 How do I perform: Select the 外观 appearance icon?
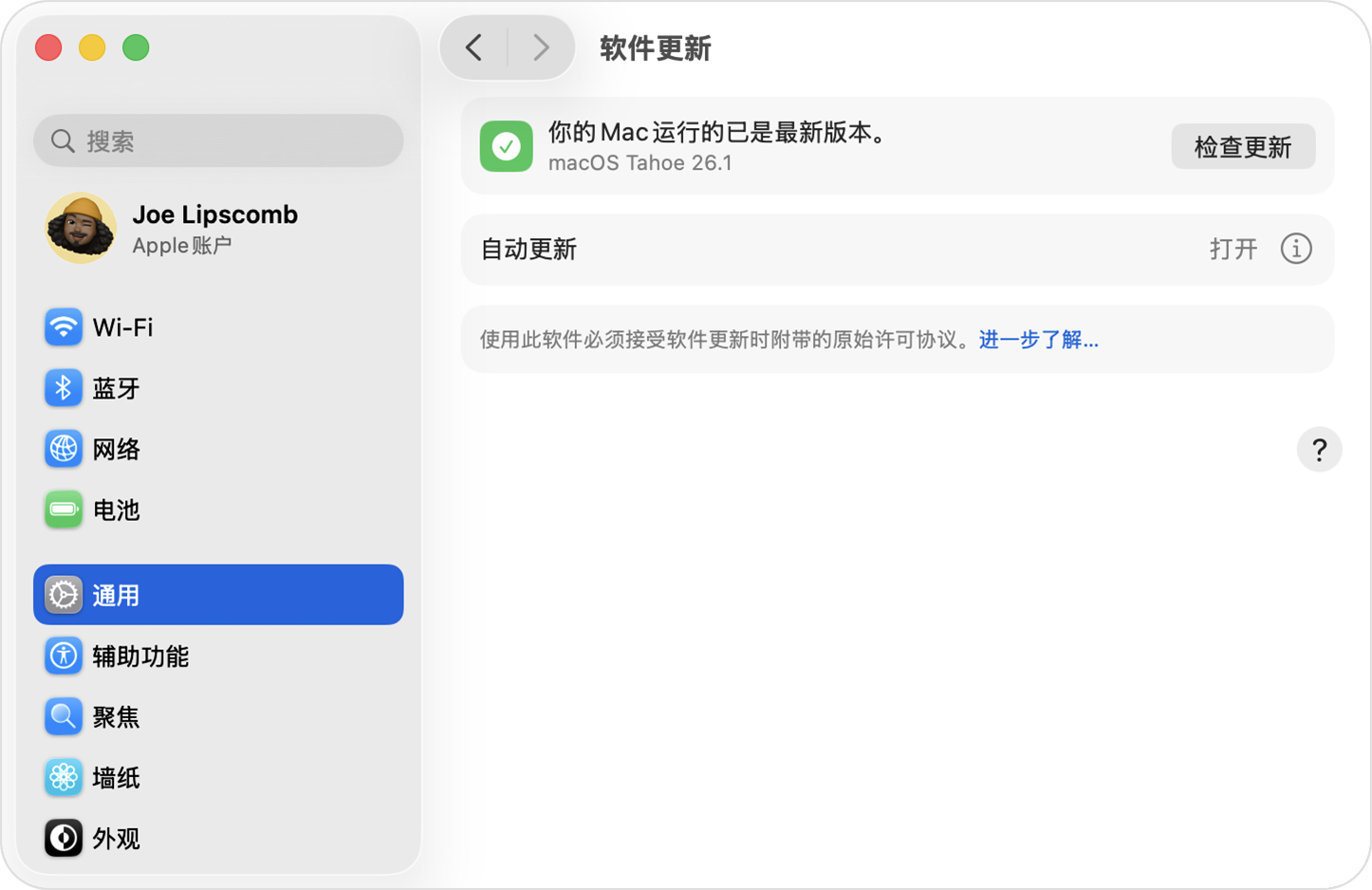coord(63,838)
